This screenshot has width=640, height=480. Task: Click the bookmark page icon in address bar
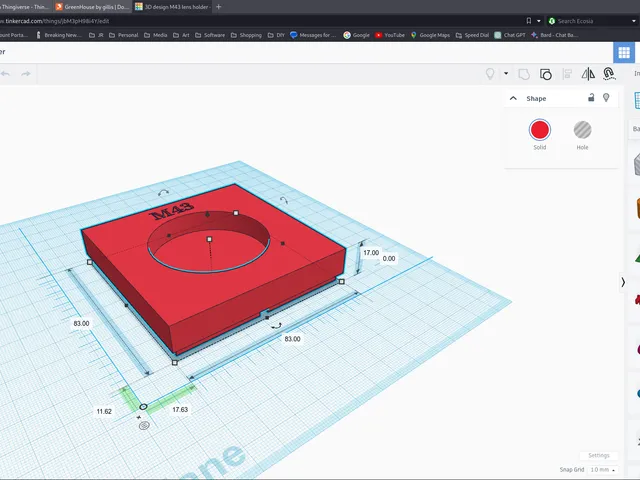click(x=529, y=21)
